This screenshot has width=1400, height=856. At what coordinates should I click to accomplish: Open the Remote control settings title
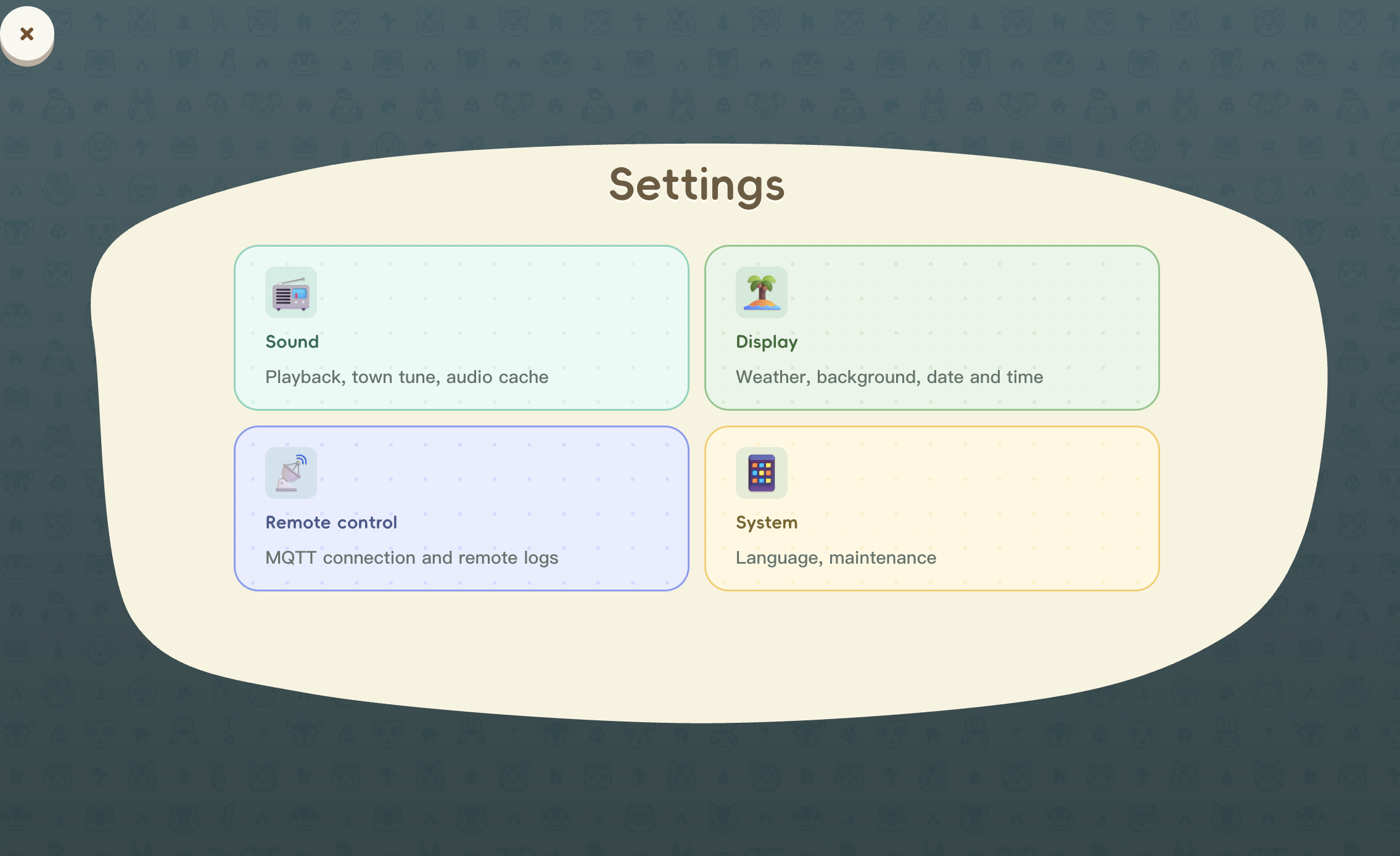pos(331,522)
